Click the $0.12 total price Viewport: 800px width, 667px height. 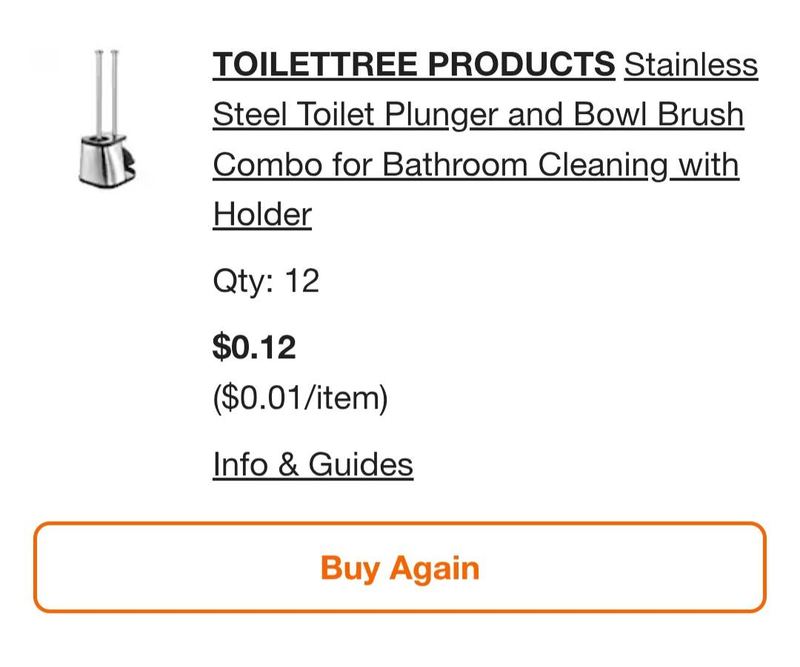(x=254, y=347)
